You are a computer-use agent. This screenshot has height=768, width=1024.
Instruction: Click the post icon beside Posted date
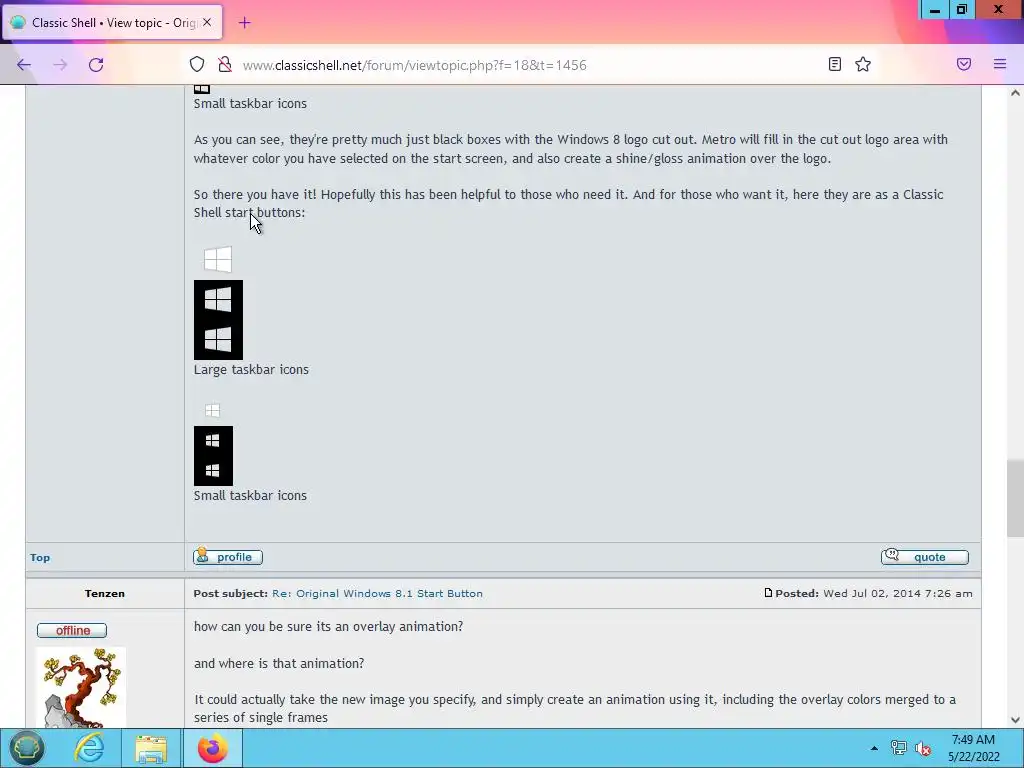click(x=768, y=593)
